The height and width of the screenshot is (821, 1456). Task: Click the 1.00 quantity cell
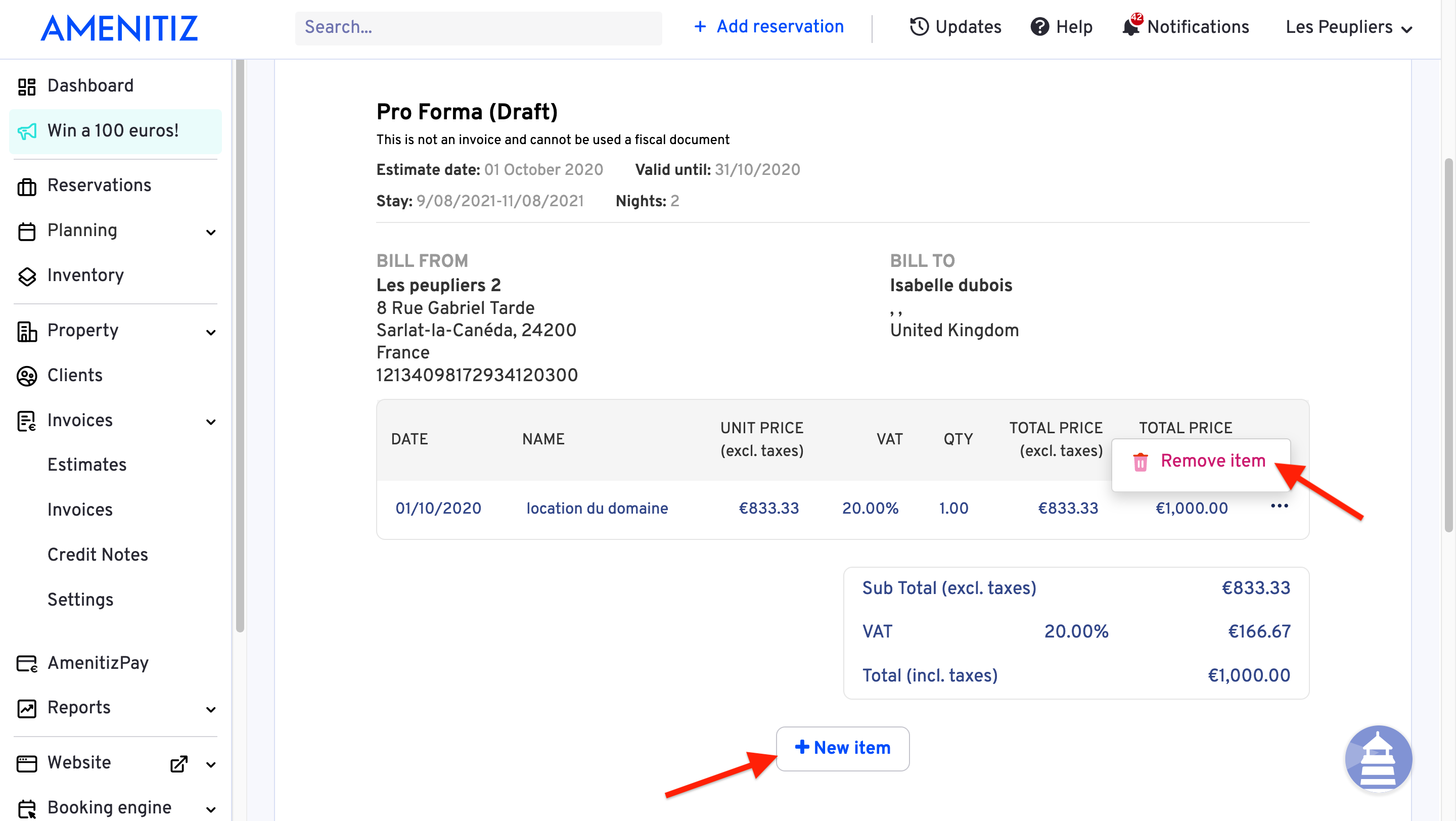point(953,509)
